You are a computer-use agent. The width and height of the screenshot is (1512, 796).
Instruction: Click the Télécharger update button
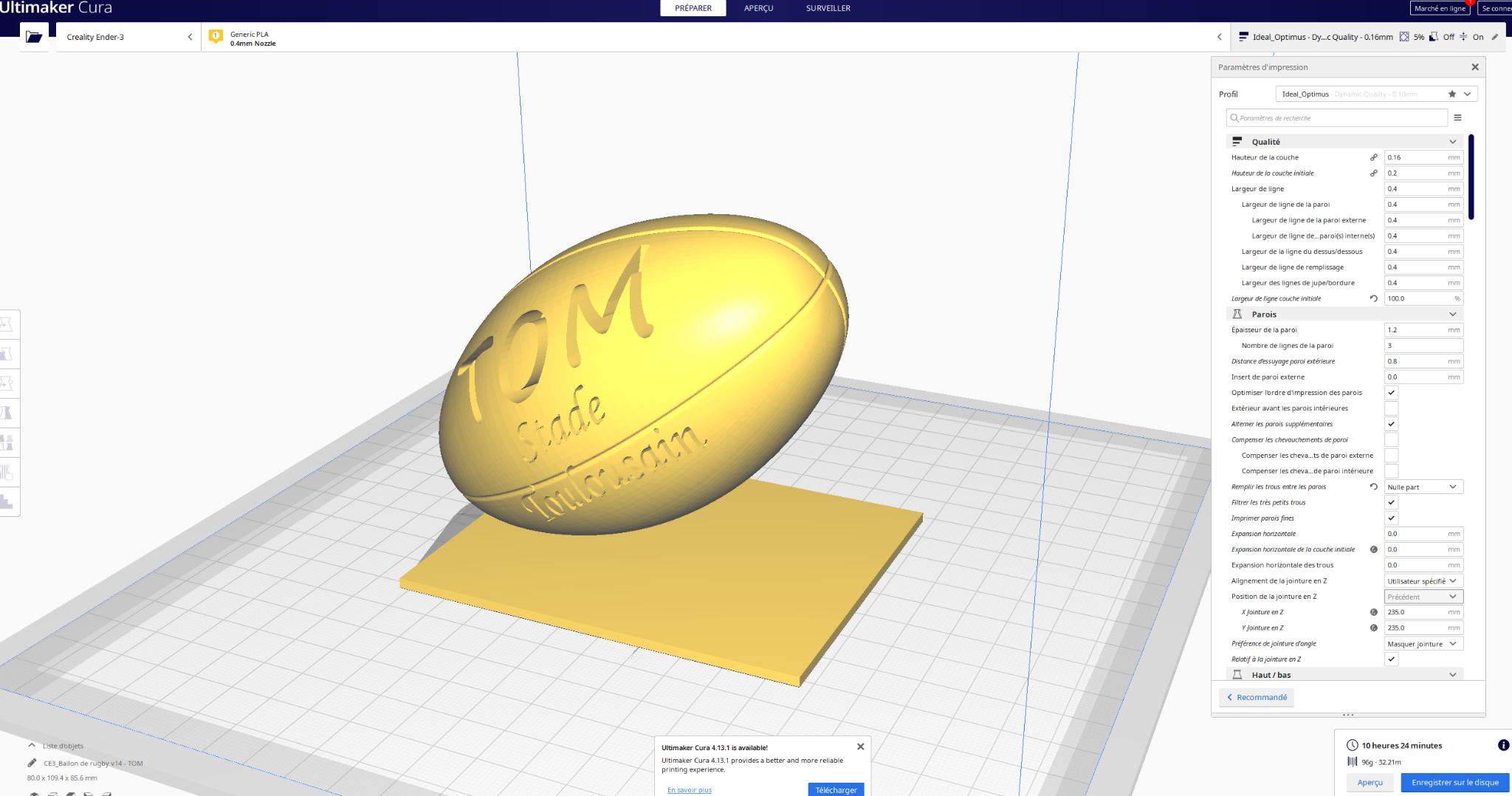(x=836, y=789)
